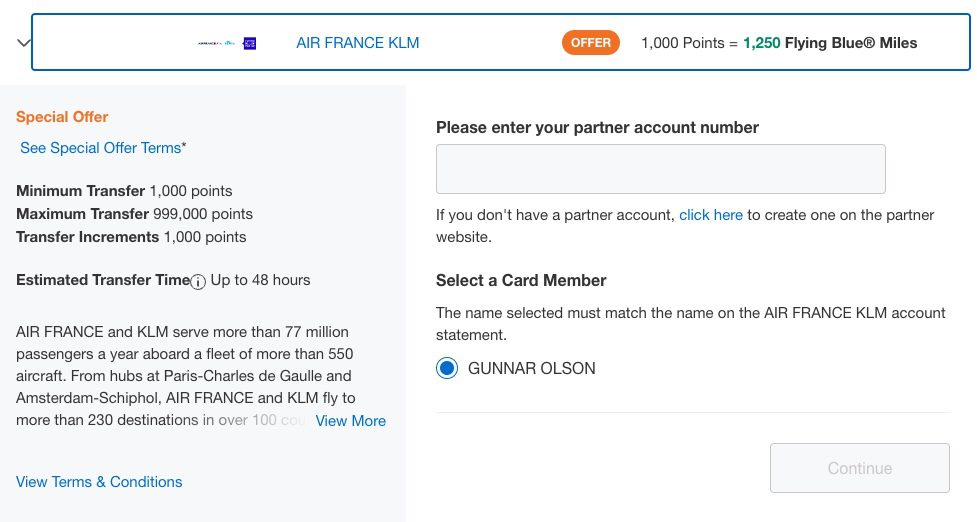This screenshot has width=977, height=522.
Task: Click the asterisk after Special Offer Terms
Action: (x=184, y=146)
